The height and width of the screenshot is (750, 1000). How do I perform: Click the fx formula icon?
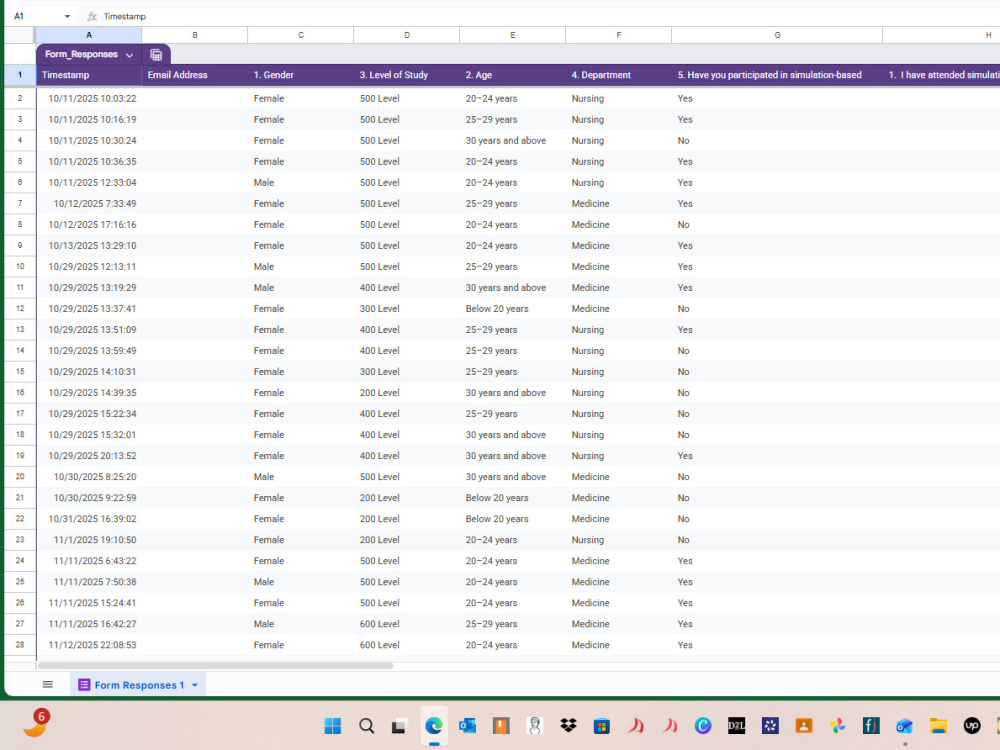[x=92, y=17]
